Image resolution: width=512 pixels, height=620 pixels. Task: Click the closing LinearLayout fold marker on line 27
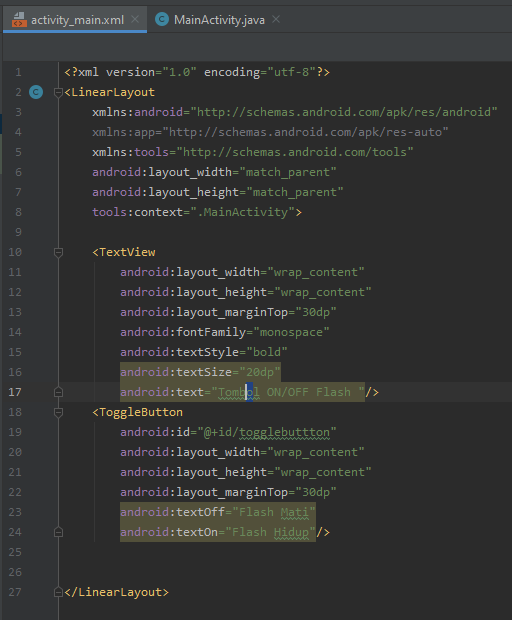pyautogui.click(x=58, y=592)
